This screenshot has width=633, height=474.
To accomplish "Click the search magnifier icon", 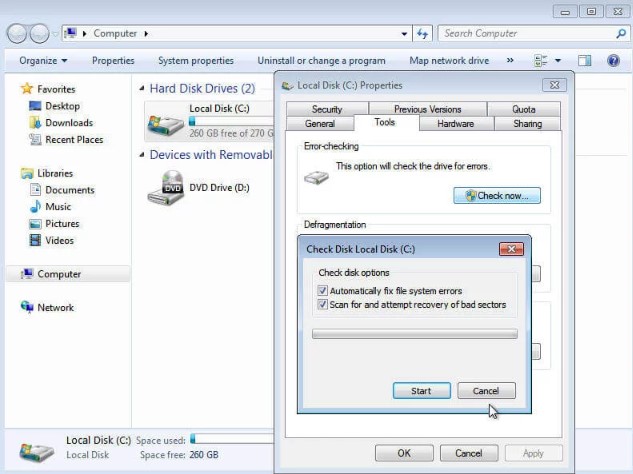I will point(621,34).
